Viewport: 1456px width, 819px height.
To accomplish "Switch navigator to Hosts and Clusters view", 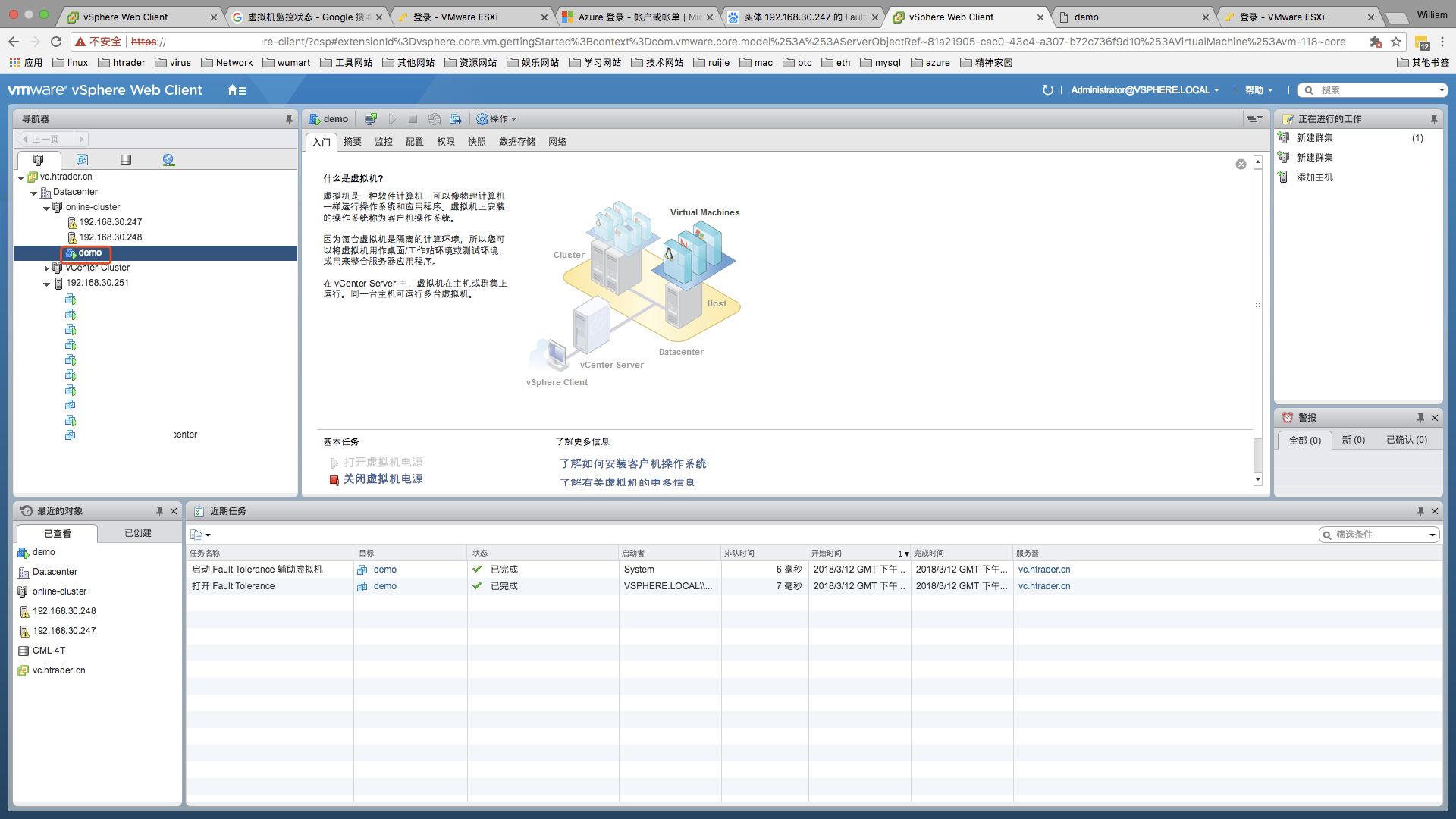I will pos(39,160).
